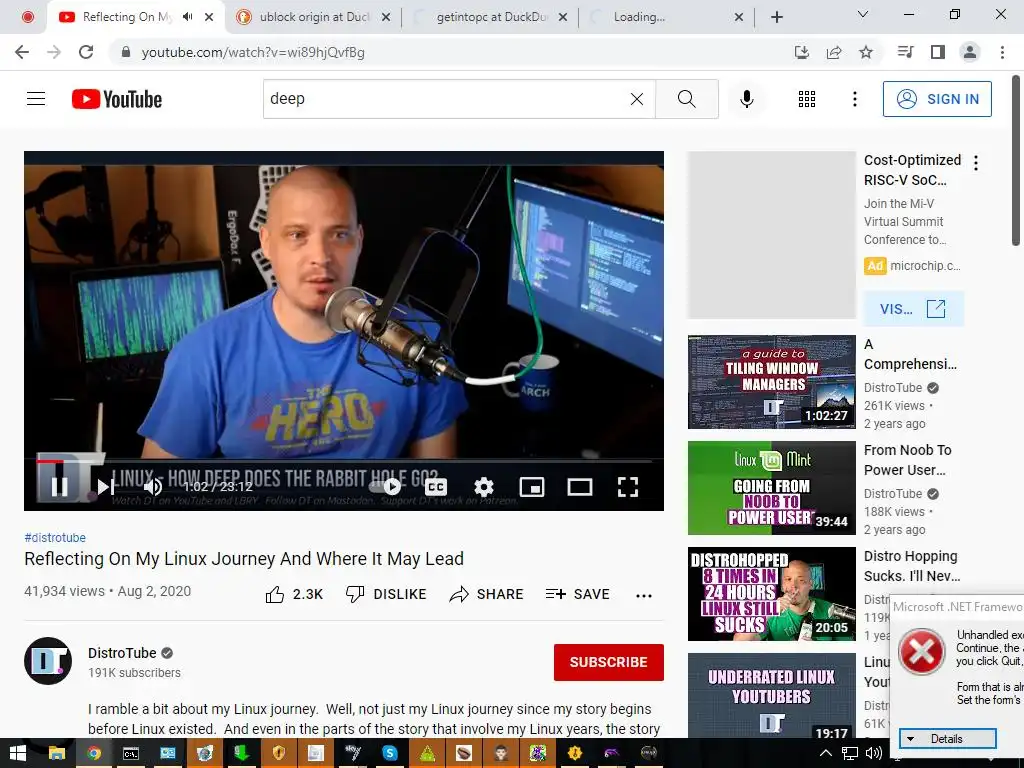Subscribe to DistroTube channel
The image size is (1024, 768).
pyautogui.click(x=609, y=662)
